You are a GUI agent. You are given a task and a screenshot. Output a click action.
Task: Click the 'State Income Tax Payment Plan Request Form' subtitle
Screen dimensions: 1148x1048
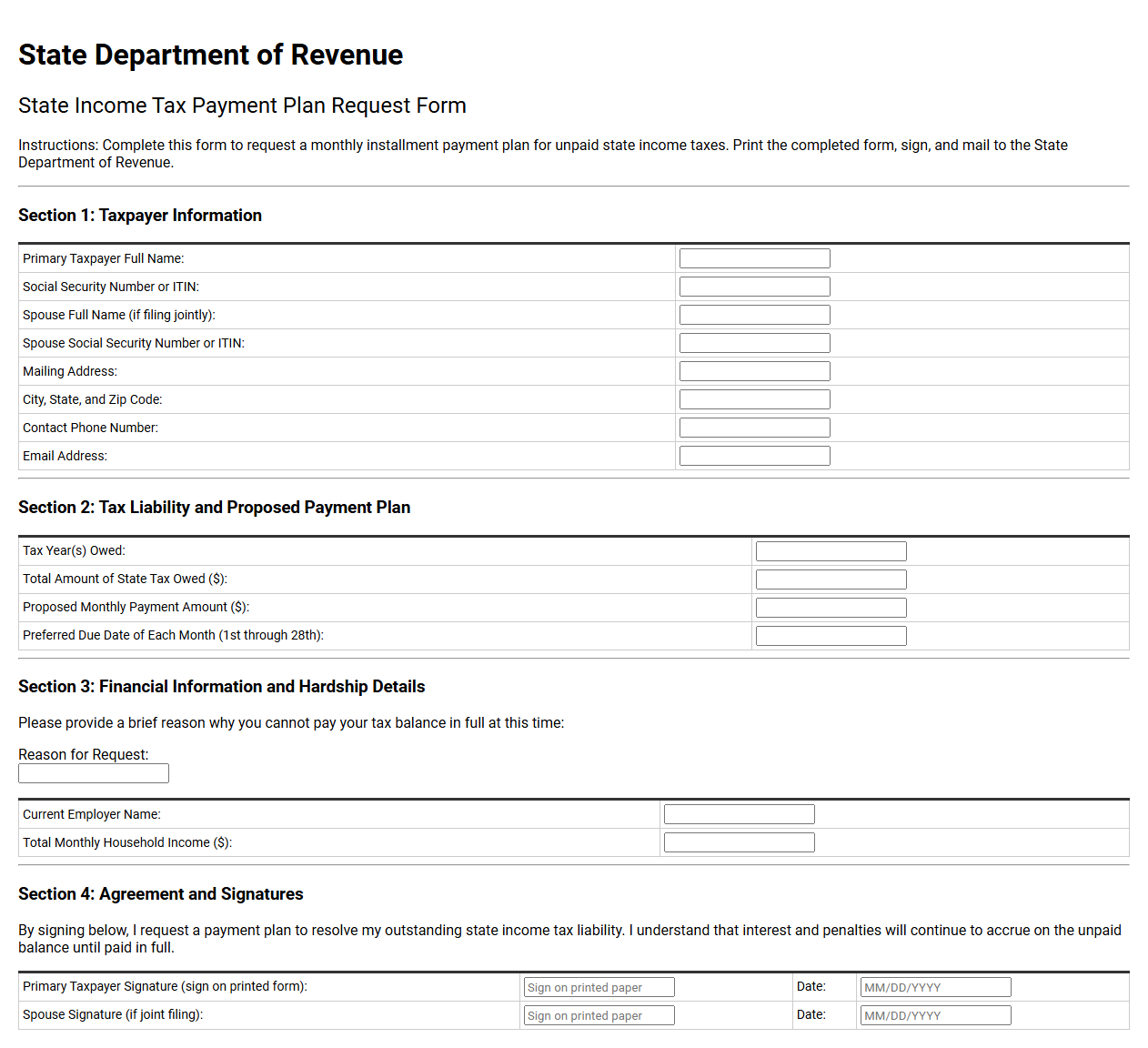click(x=243, y=106)
